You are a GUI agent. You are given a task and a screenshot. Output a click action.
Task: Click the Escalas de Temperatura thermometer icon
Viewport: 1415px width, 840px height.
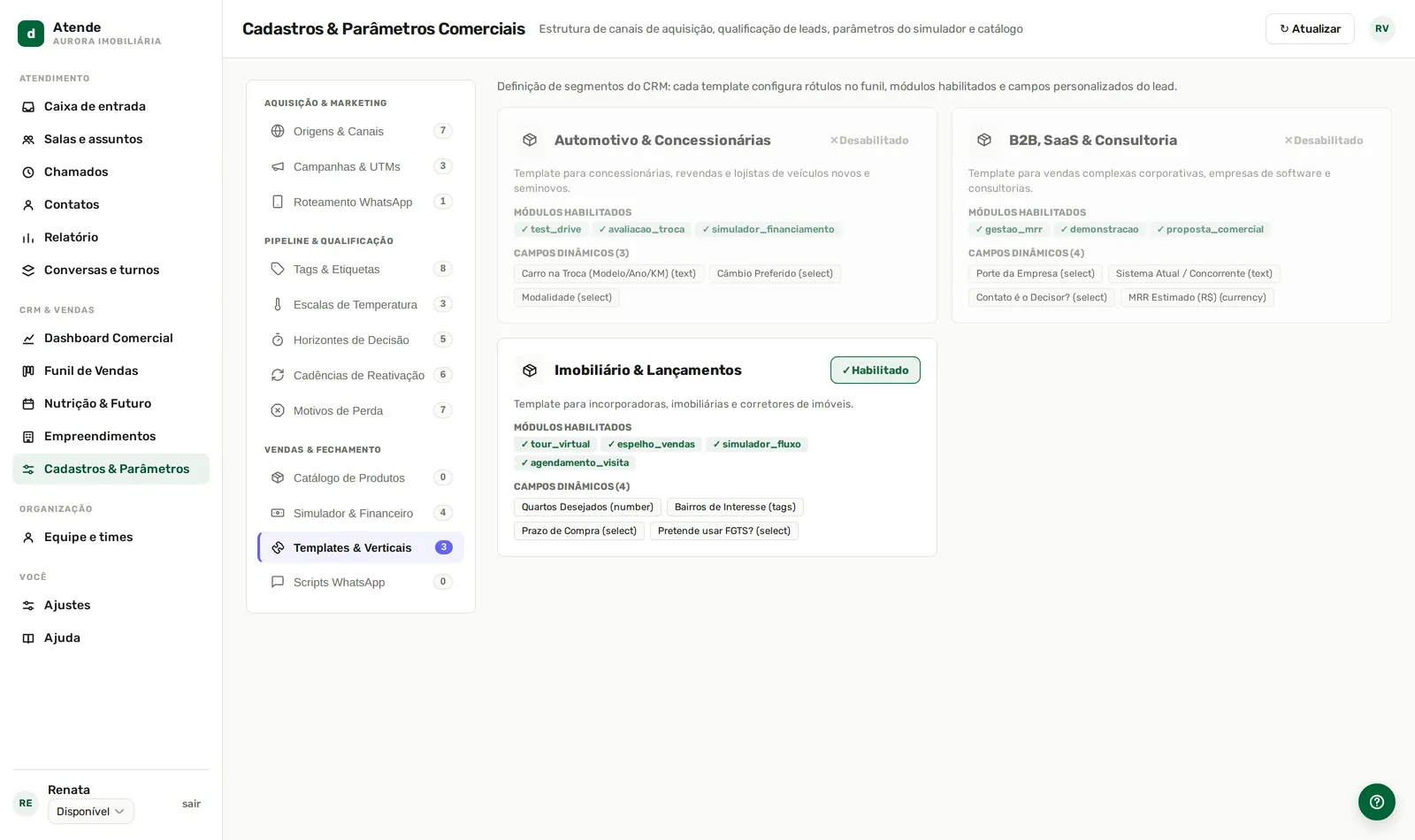(278, 304)
